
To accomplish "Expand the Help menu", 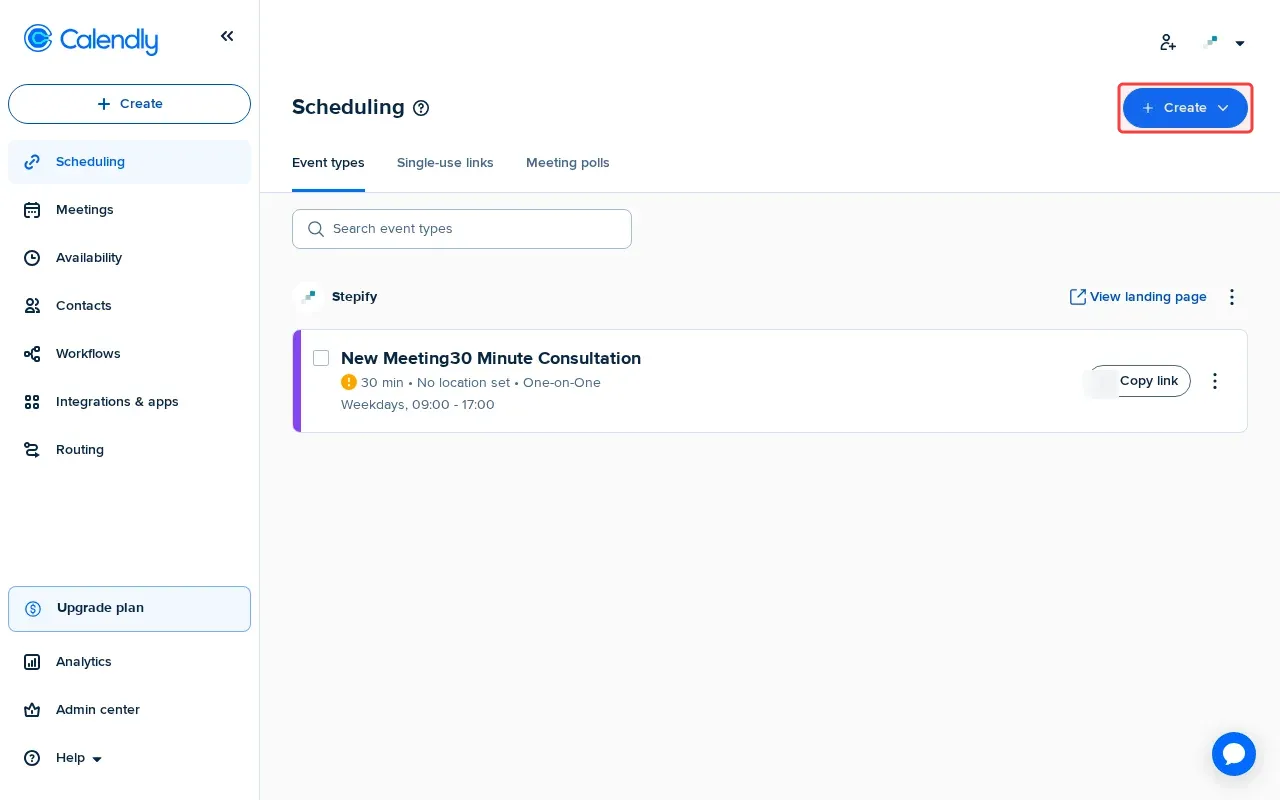I will 78,758.
